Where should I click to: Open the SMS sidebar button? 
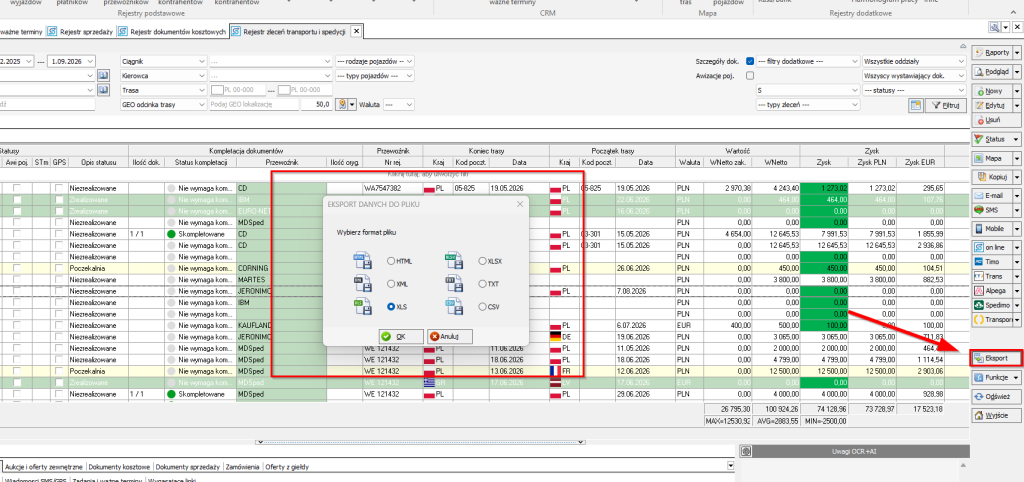[991, 210]
